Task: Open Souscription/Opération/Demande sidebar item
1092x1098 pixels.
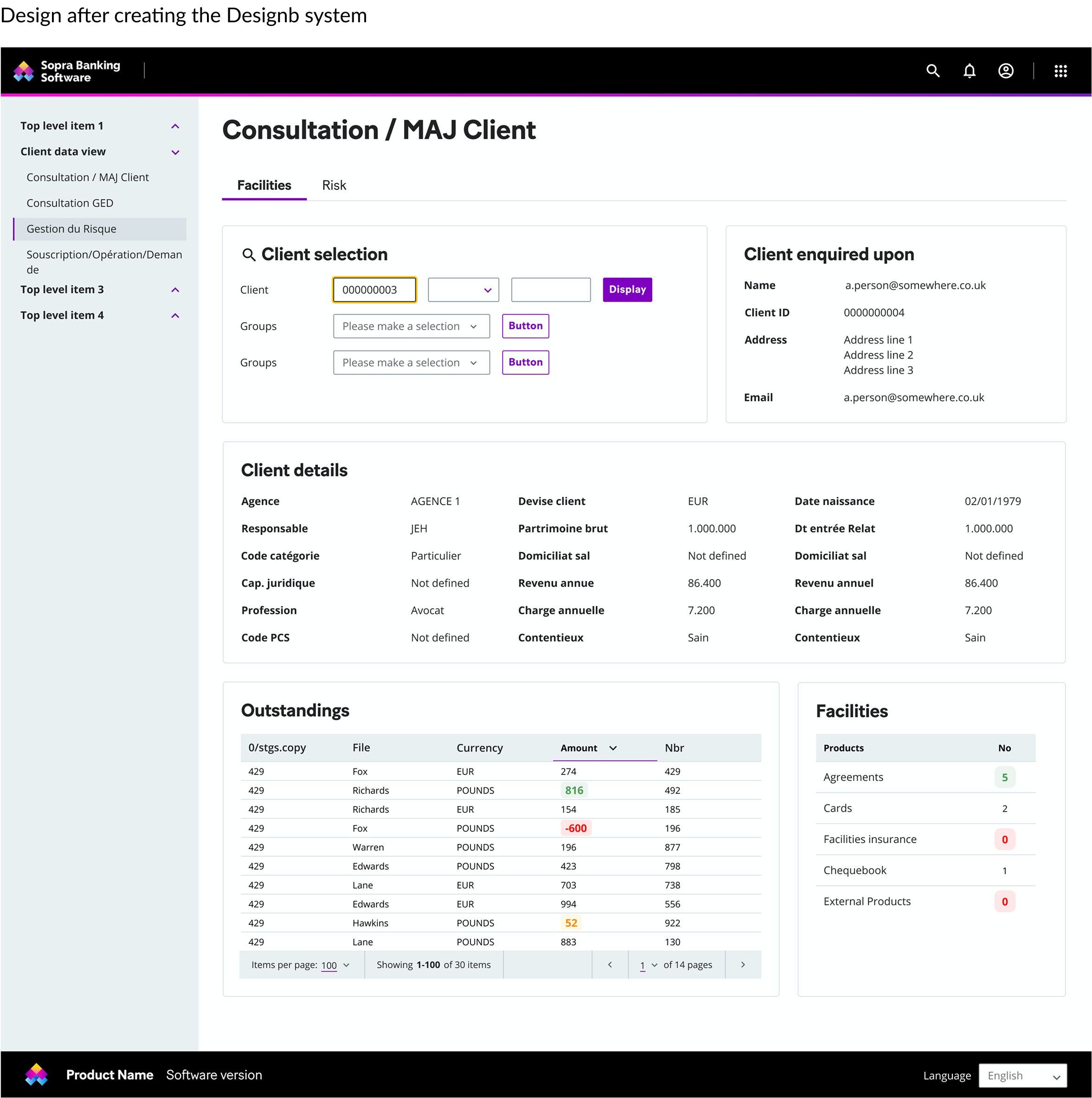Action: tap(104, 262)
